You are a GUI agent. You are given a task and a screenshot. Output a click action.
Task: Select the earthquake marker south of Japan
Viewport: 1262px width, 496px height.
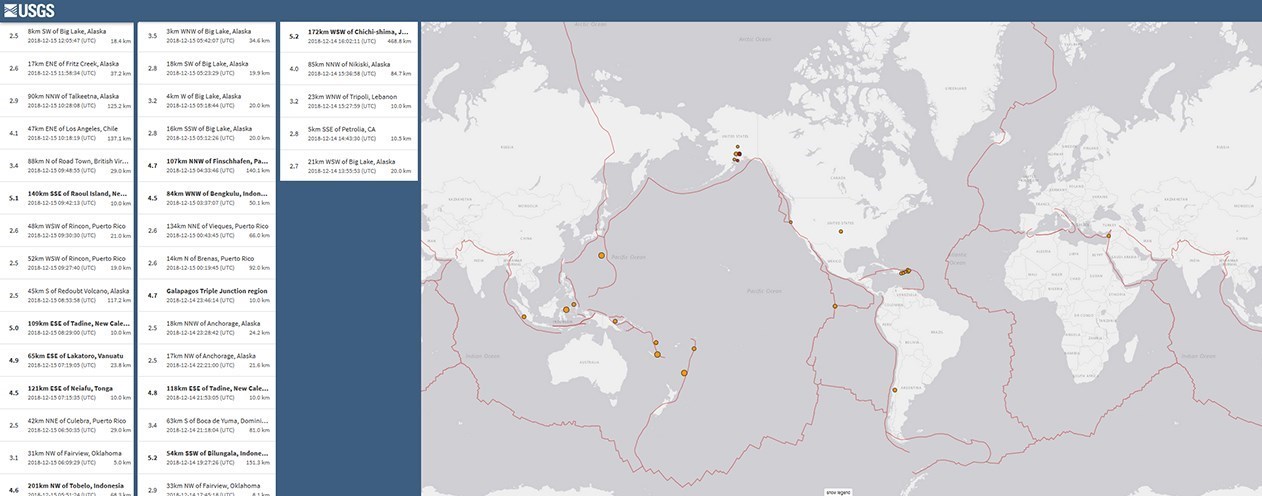point(601,255)
